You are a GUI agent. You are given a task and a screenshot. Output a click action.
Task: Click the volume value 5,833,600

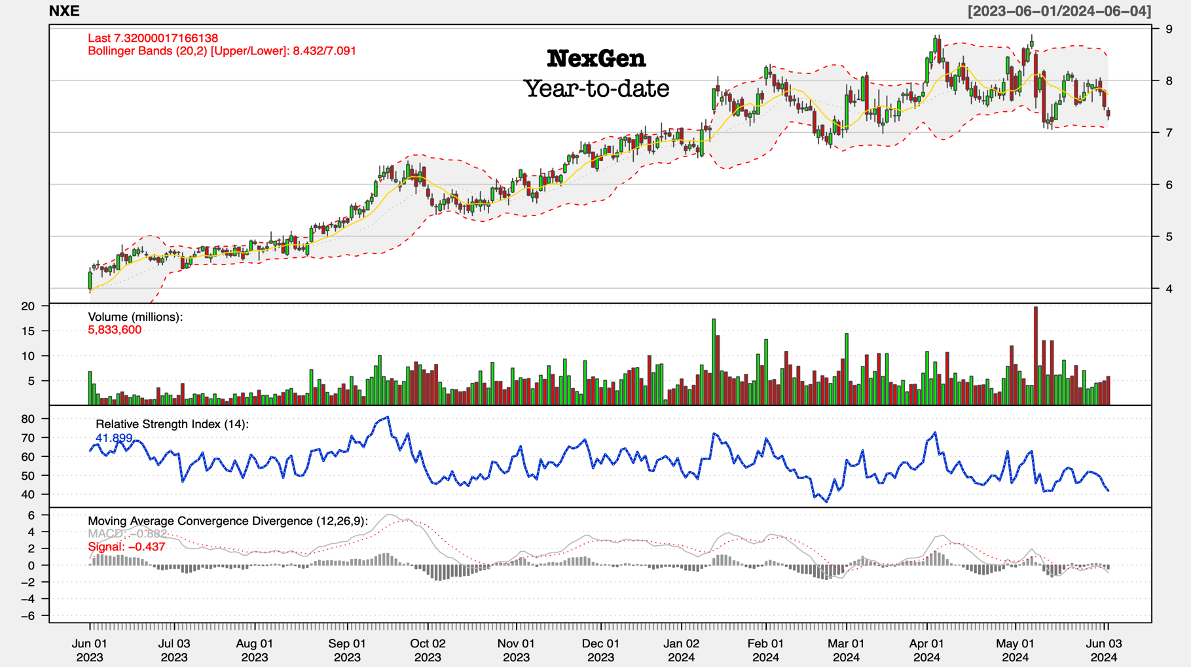click(115, 330)
